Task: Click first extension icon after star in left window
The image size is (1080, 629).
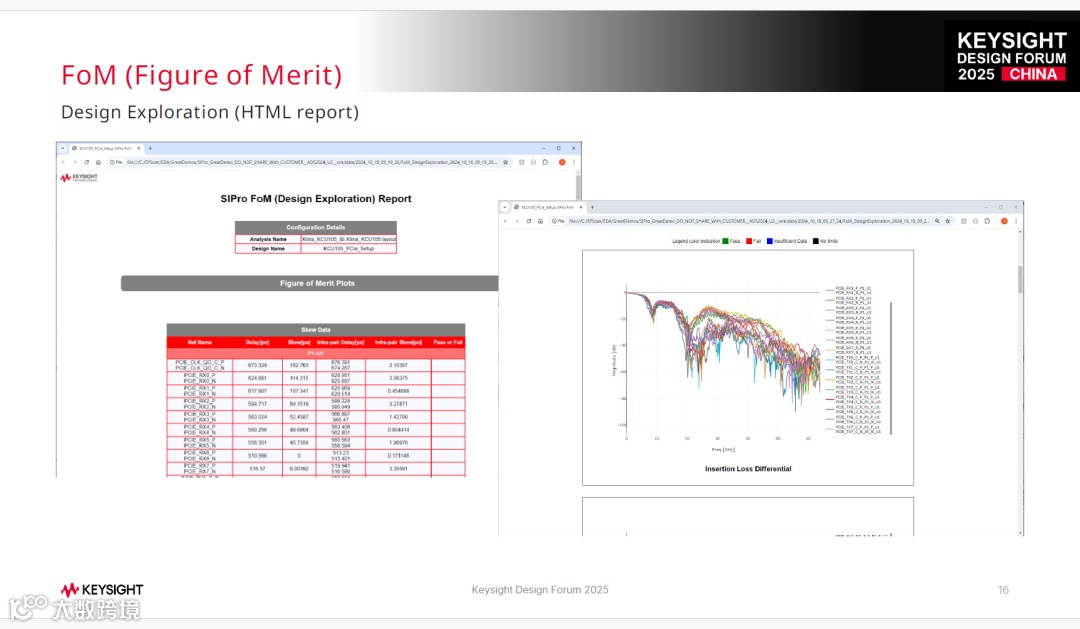Action: (521, 163)
